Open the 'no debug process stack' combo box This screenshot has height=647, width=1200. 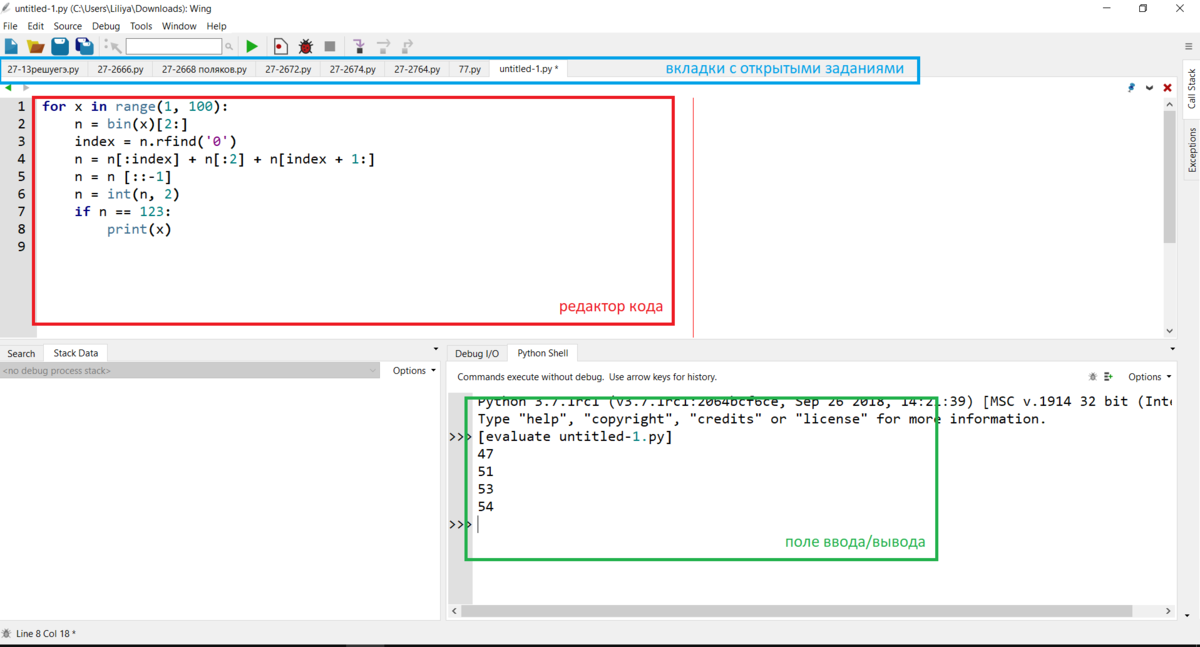pos(190,371)
